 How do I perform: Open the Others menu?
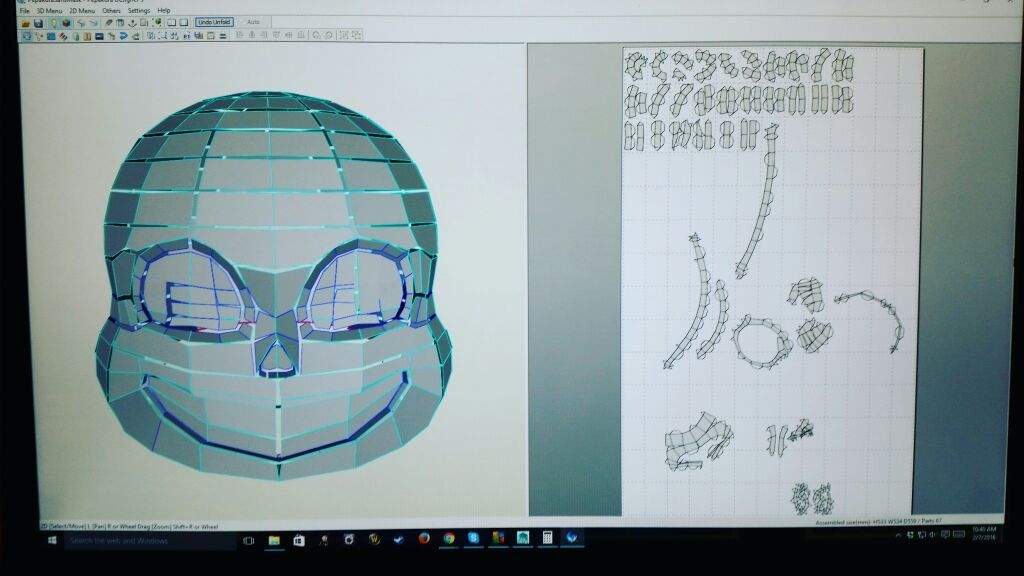point(112,10)
